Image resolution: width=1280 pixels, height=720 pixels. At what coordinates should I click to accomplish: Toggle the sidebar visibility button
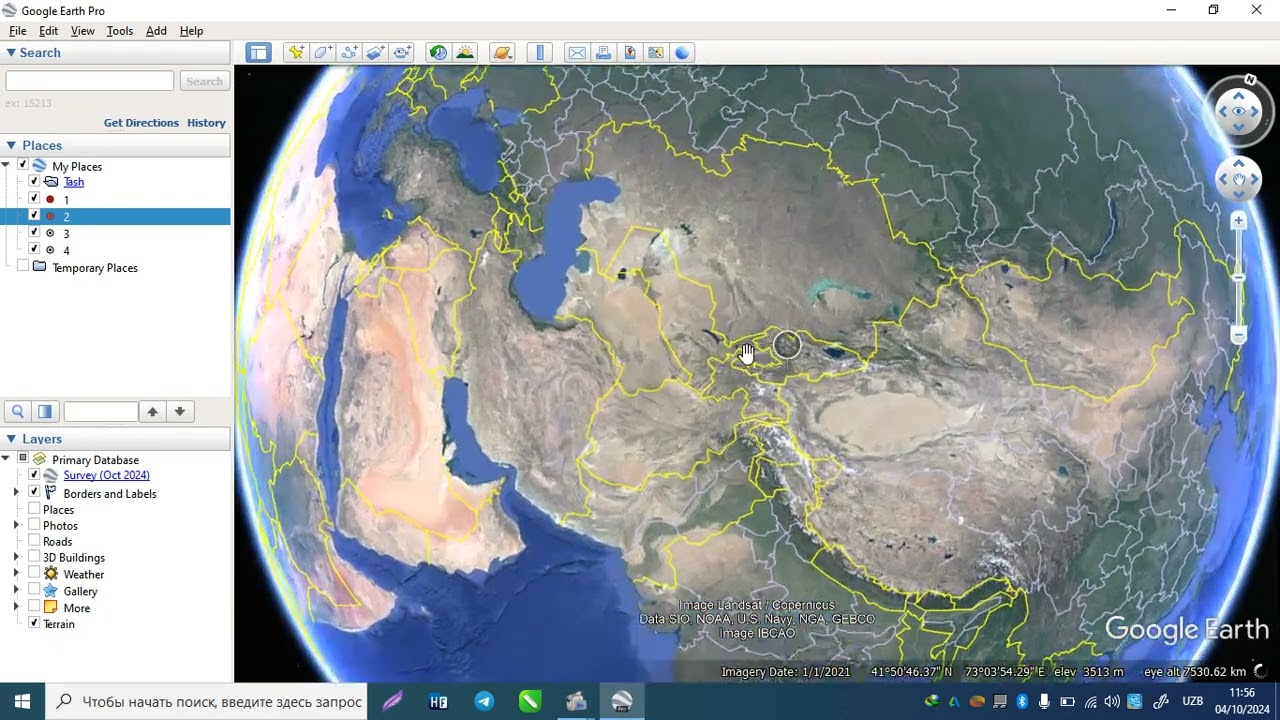(x=258, y=53)
